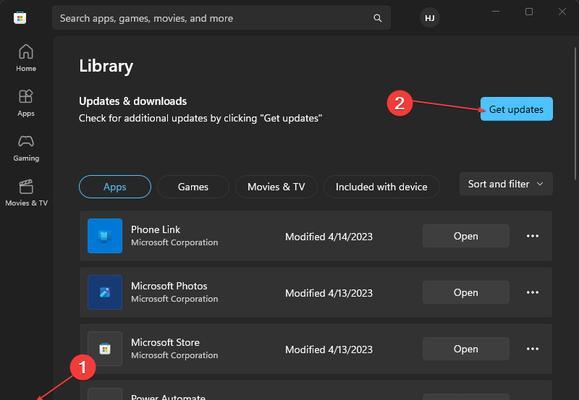This screenshot has height=400, width=579.
Task: Open Microsoft Store from library list
Action: point(466,349)
